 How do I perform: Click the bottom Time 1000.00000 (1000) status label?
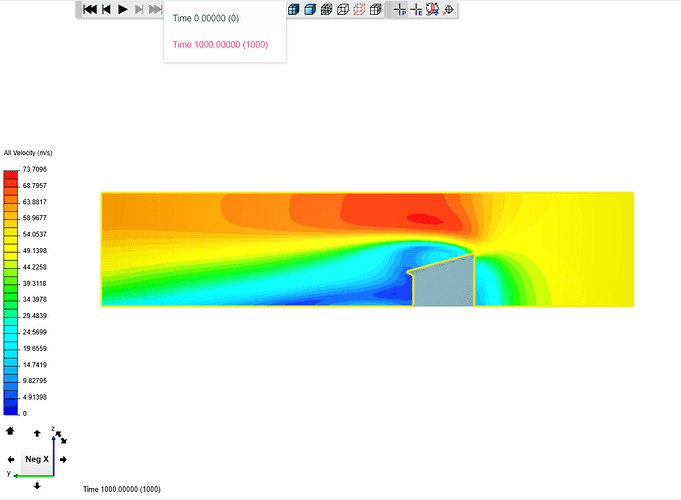(x=122, y=489)
